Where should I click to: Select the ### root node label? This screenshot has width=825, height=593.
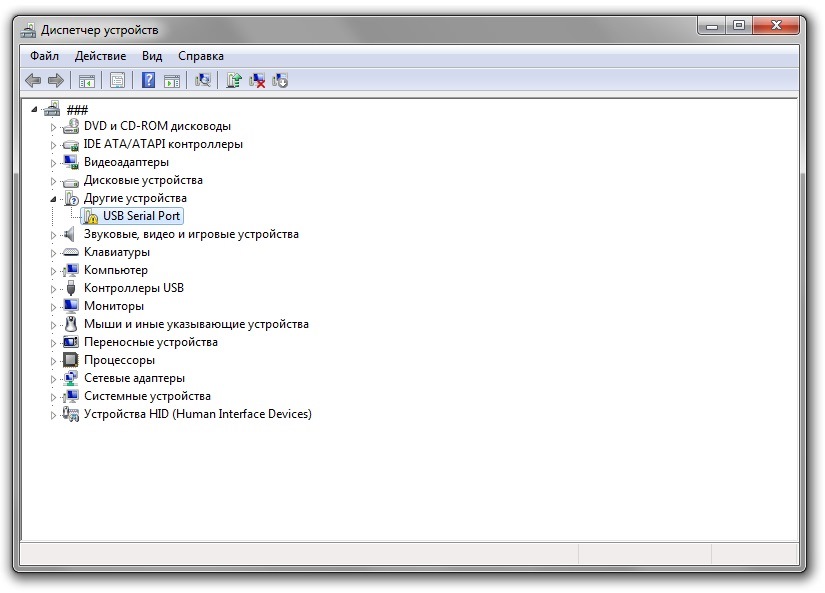(77, 109)
